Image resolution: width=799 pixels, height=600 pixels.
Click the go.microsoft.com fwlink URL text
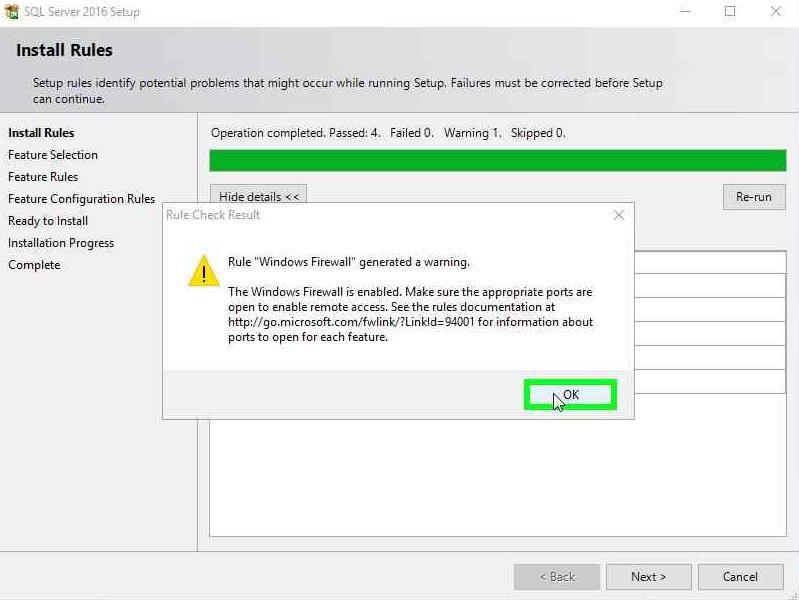[352, 322]
